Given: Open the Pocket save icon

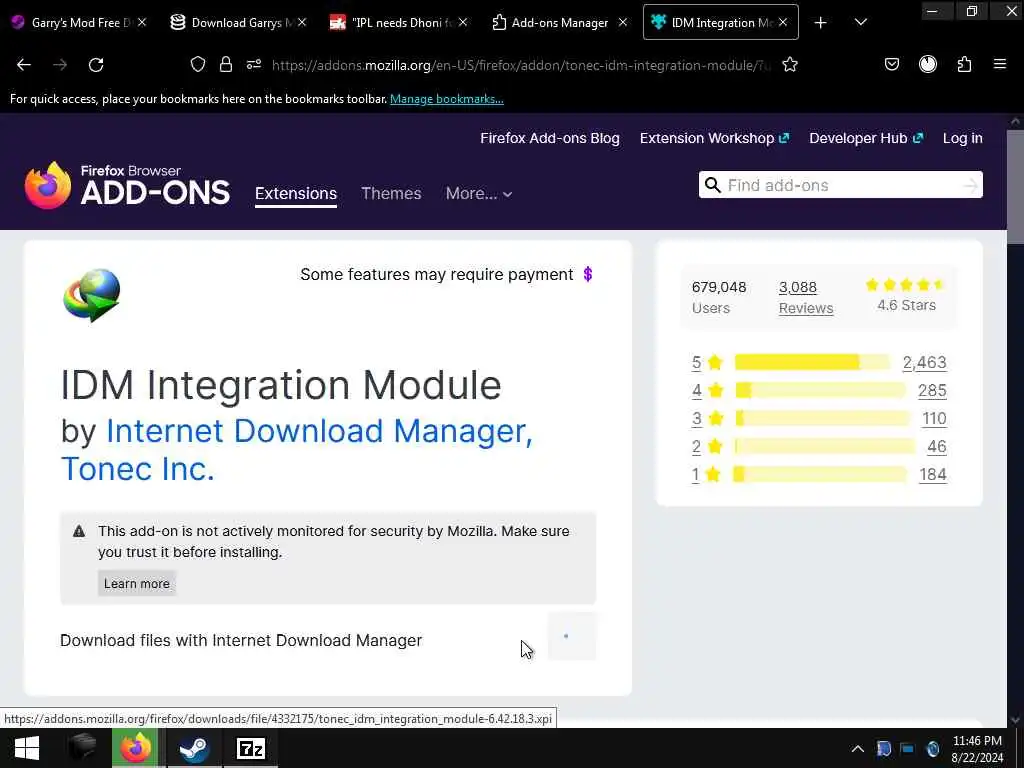Looking at the screenshot, I should pos(891,64).
